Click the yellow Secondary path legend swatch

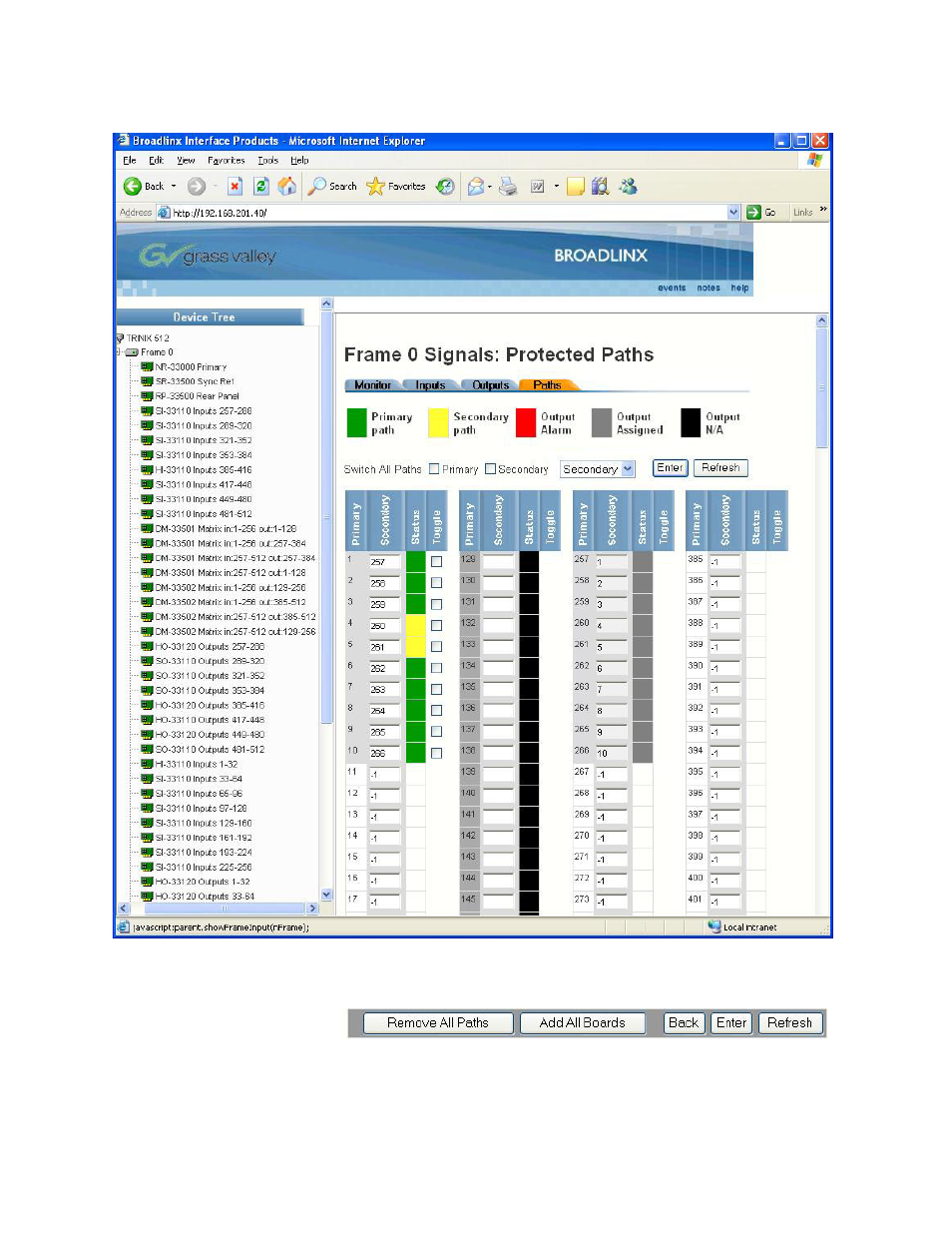click(x=438, y=423)
